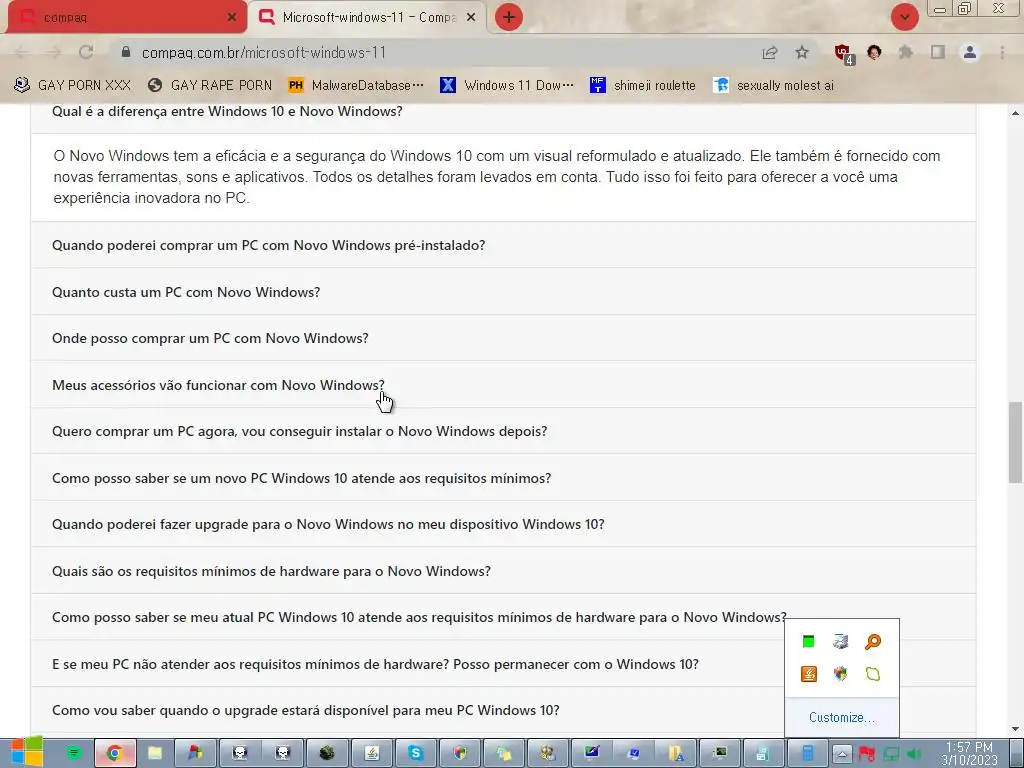Viewport: 1024px width, 768px height.
Task: Open the calculator icon on the taskbar
Action: (807, 753)
